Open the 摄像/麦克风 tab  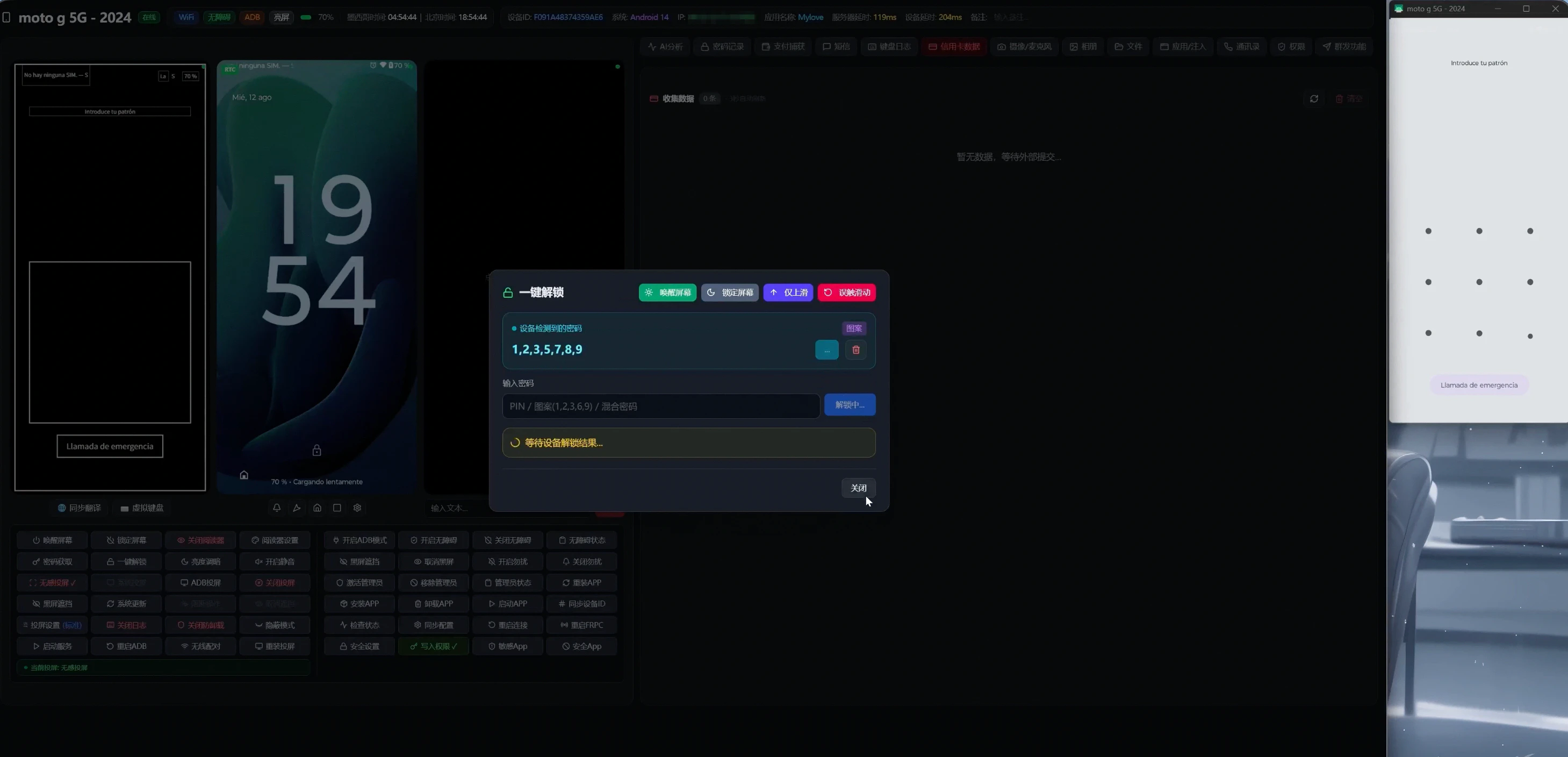[1024, 46]
